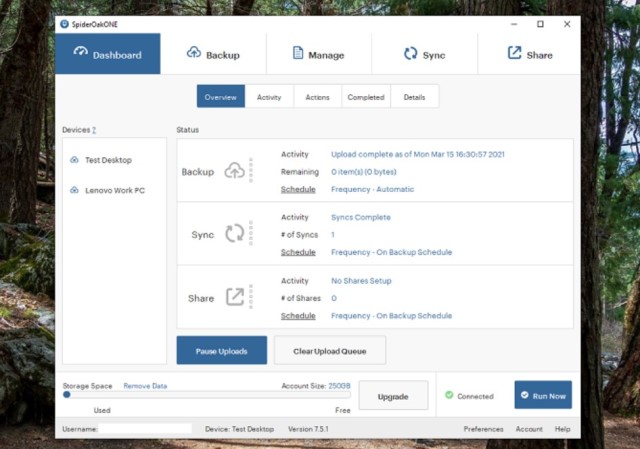Click the 'No Shares Setup' activity text
The height and width of the screenshot is (449, 640).
point(361,281)
